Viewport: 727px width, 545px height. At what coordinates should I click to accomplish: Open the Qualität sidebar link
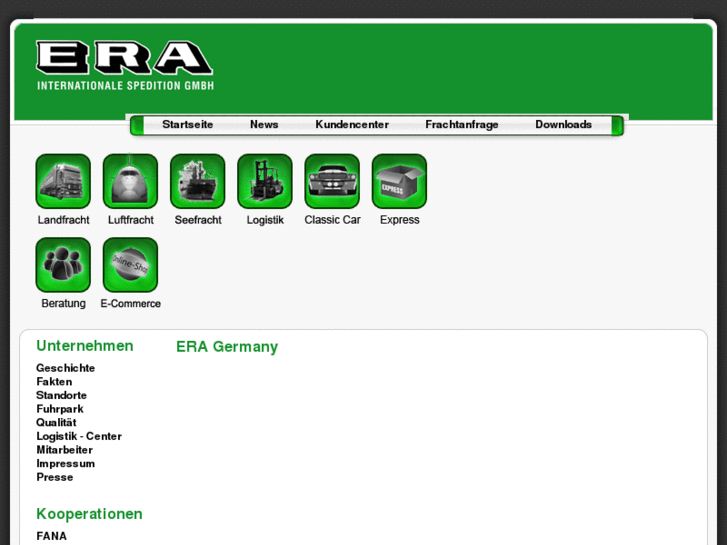coord(56,423)
